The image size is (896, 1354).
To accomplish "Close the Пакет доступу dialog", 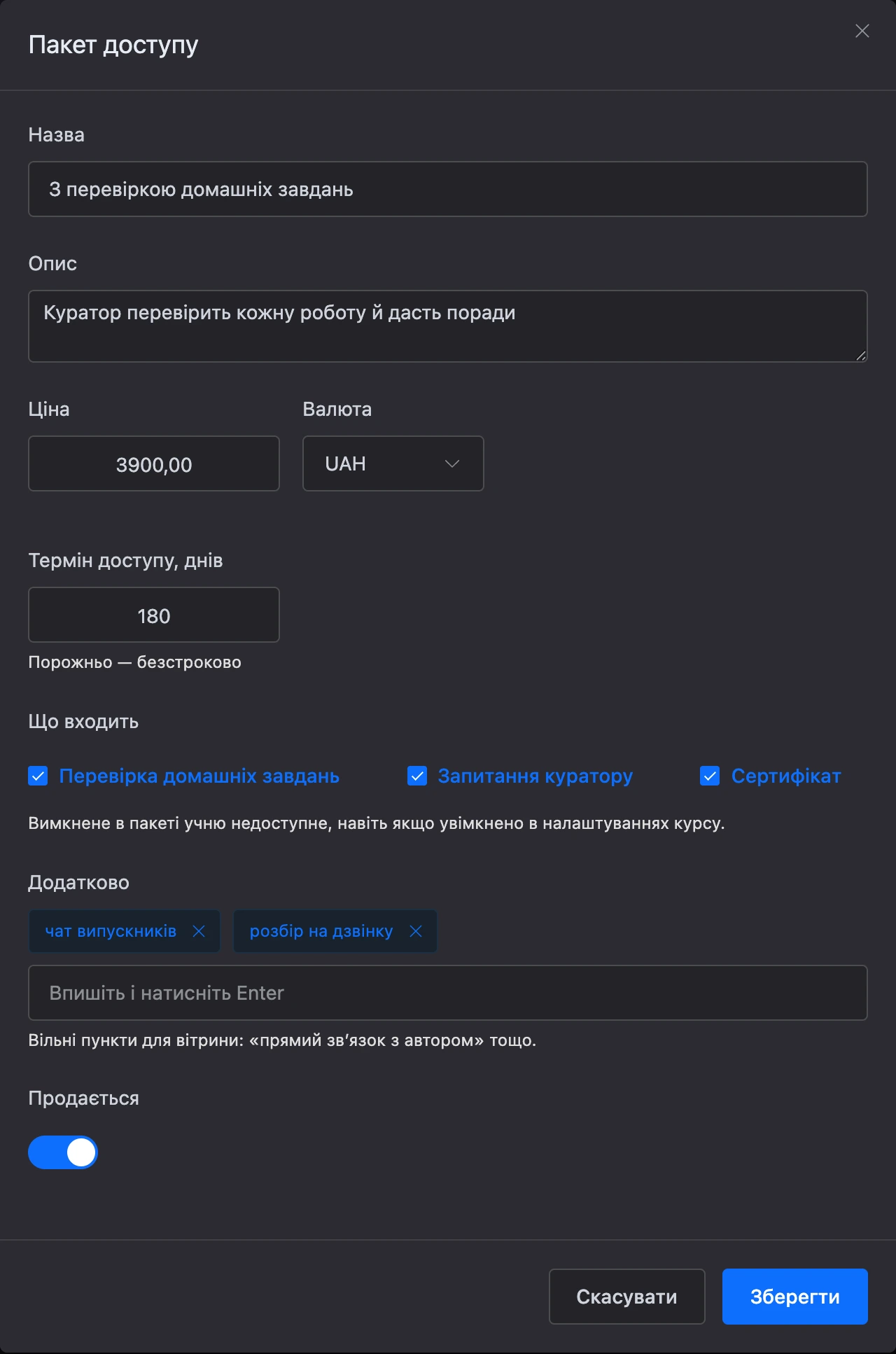I will [x=862, y=31].
